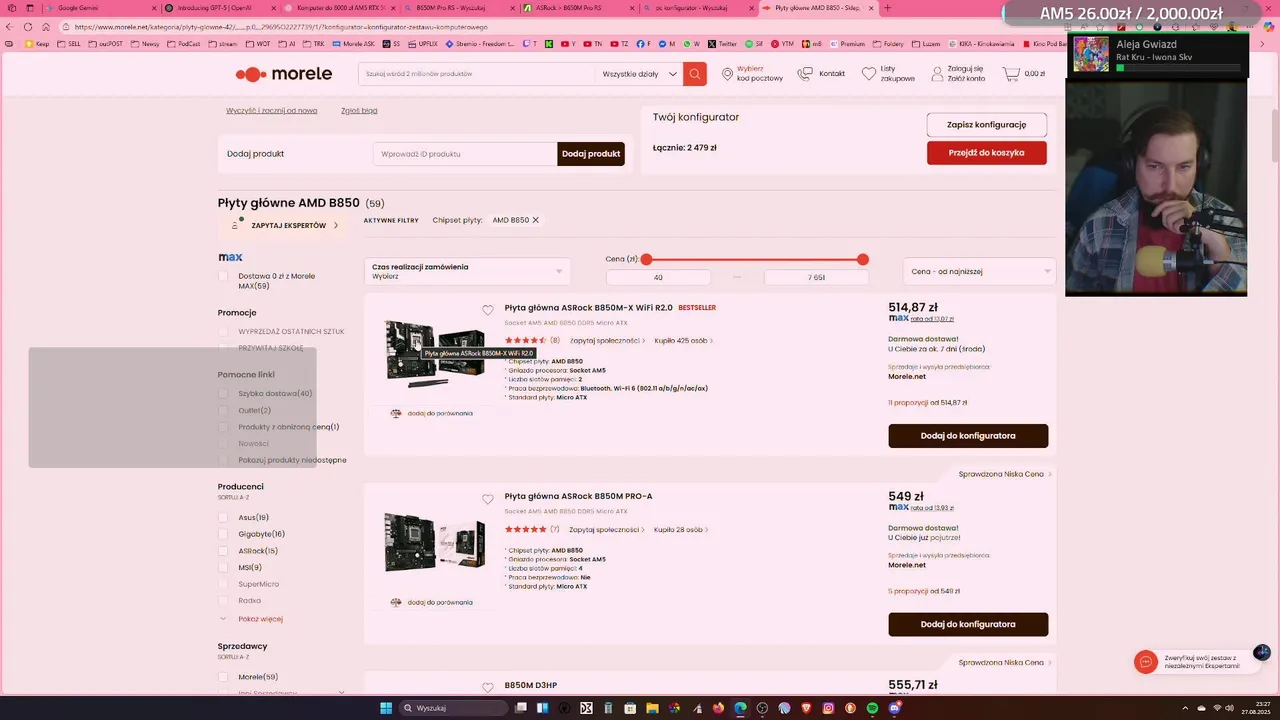Click Przejdź do koszyka button
Image resolution: width=1280 pixels, height=720 pixels.
coord(986,153)
